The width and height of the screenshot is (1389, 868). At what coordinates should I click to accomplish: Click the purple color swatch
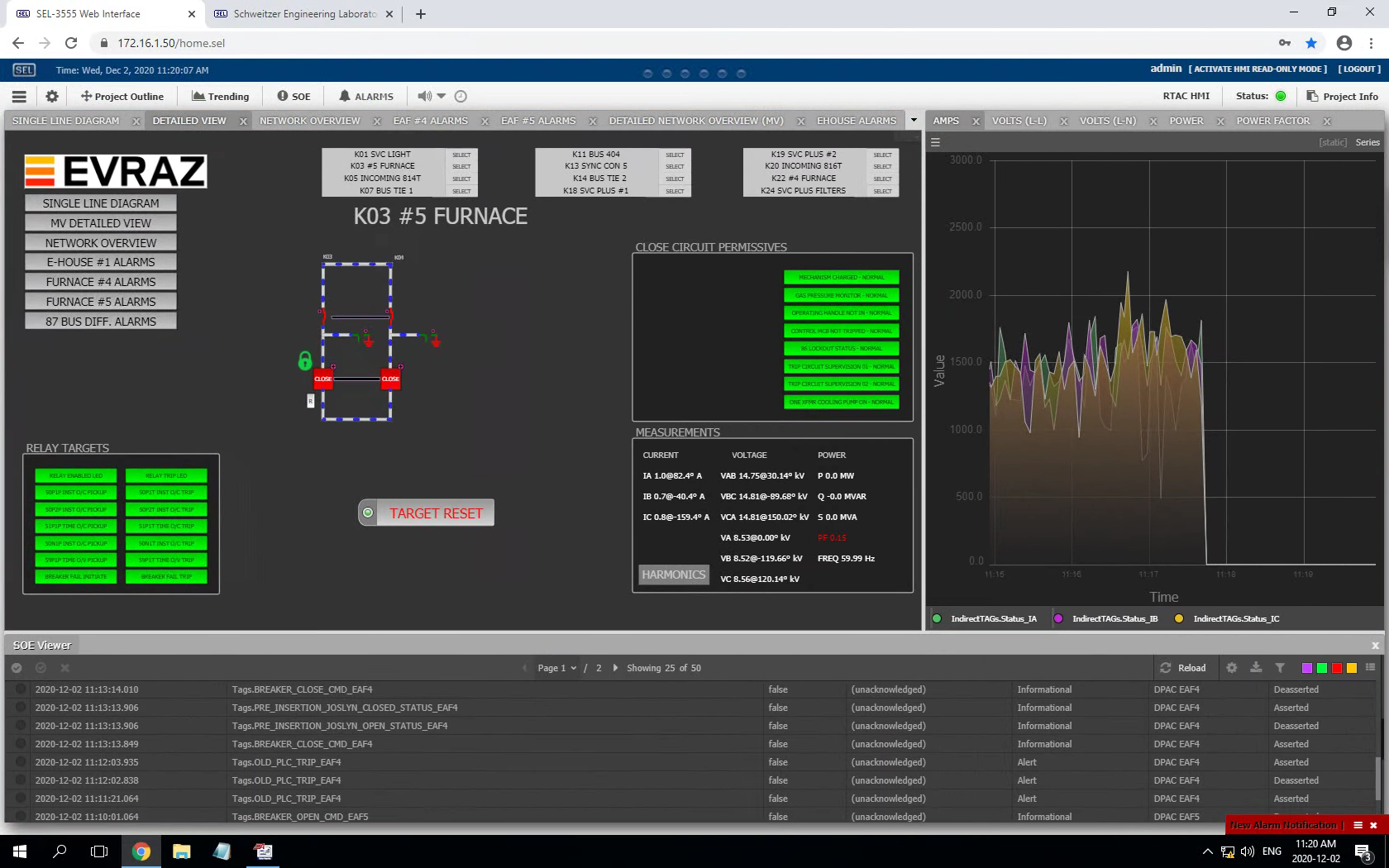(x=1307, y=668)
